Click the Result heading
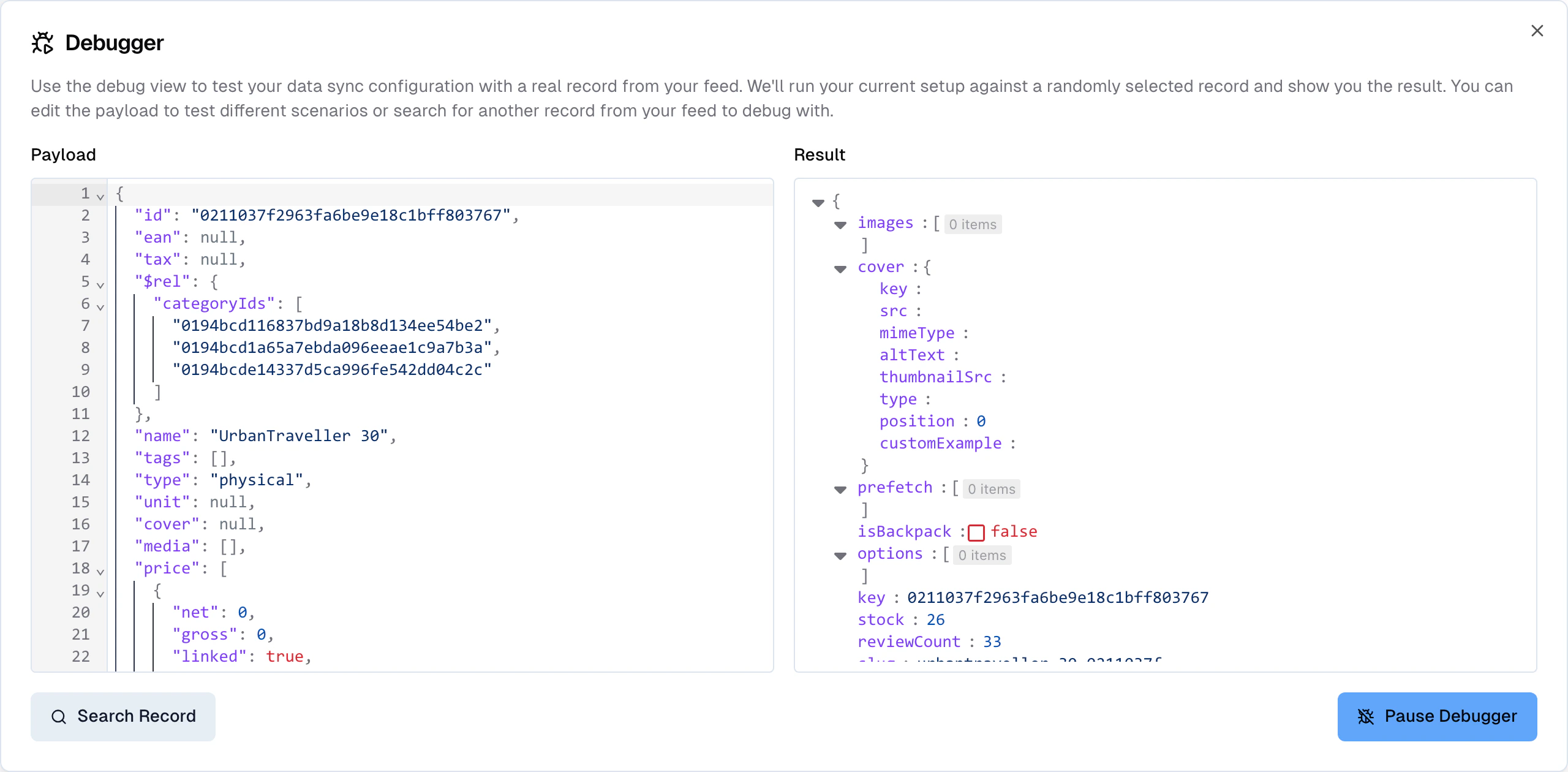The image size is (1568, 772). [x=820, y=155]
